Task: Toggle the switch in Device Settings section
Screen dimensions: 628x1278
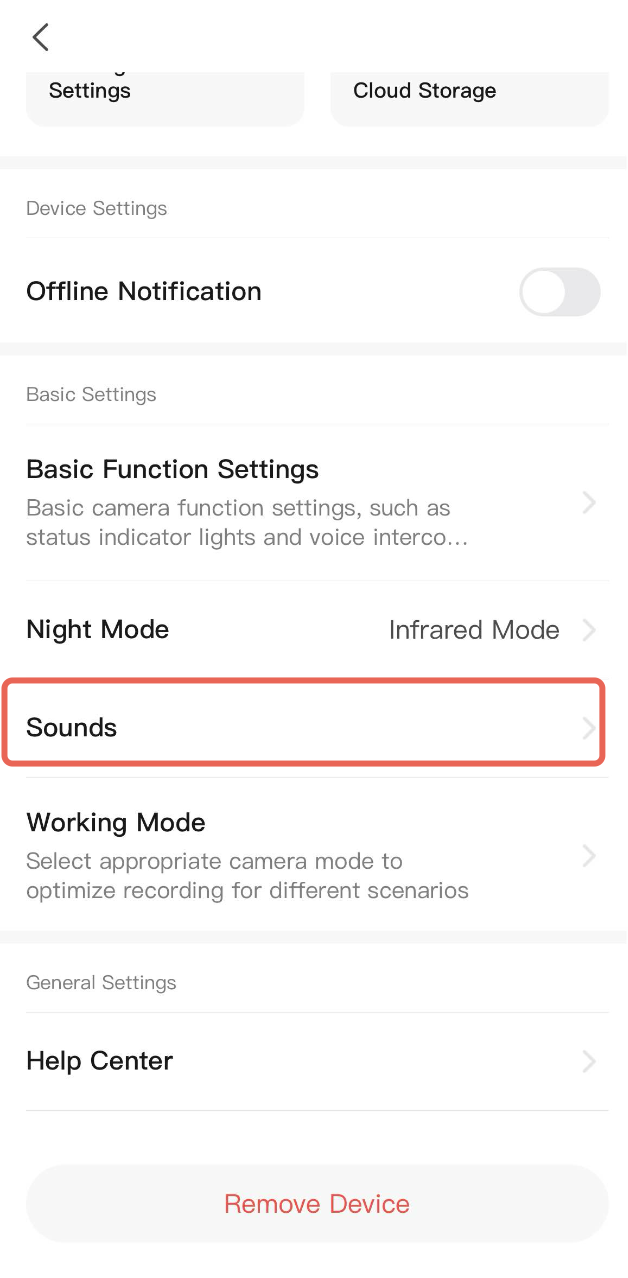Action: coord(560,291)
